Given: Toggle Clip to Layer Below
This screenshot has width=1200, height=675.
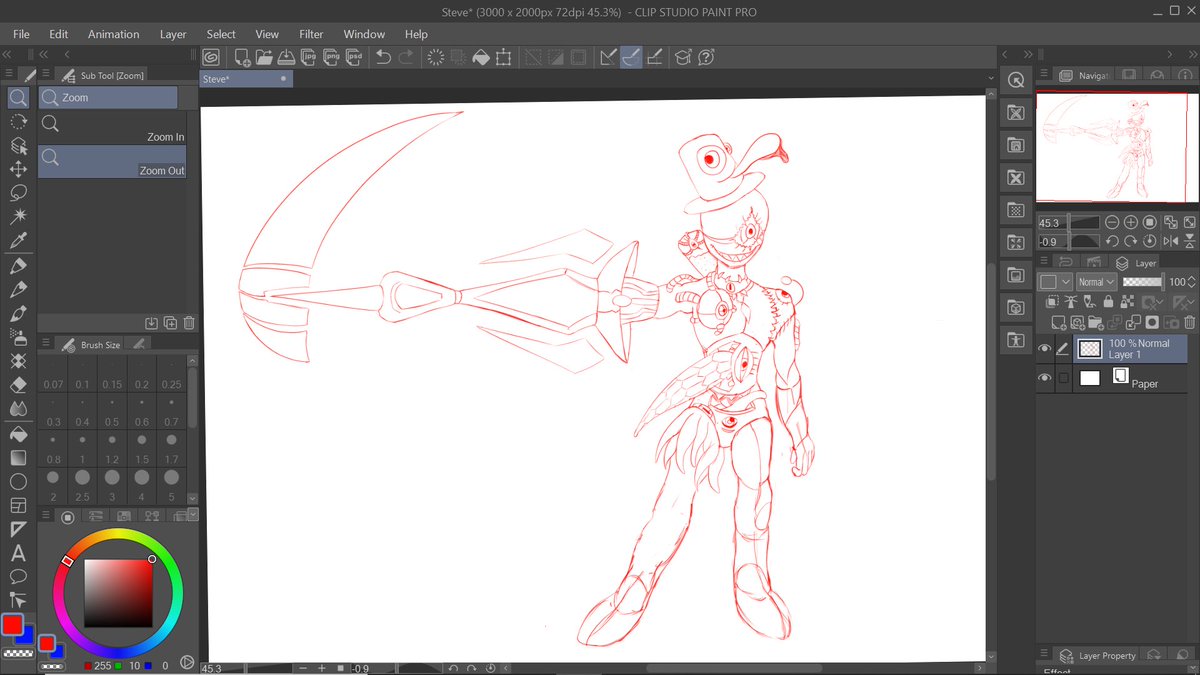Looking at the screenshot, I should (x=1053, y=301).
